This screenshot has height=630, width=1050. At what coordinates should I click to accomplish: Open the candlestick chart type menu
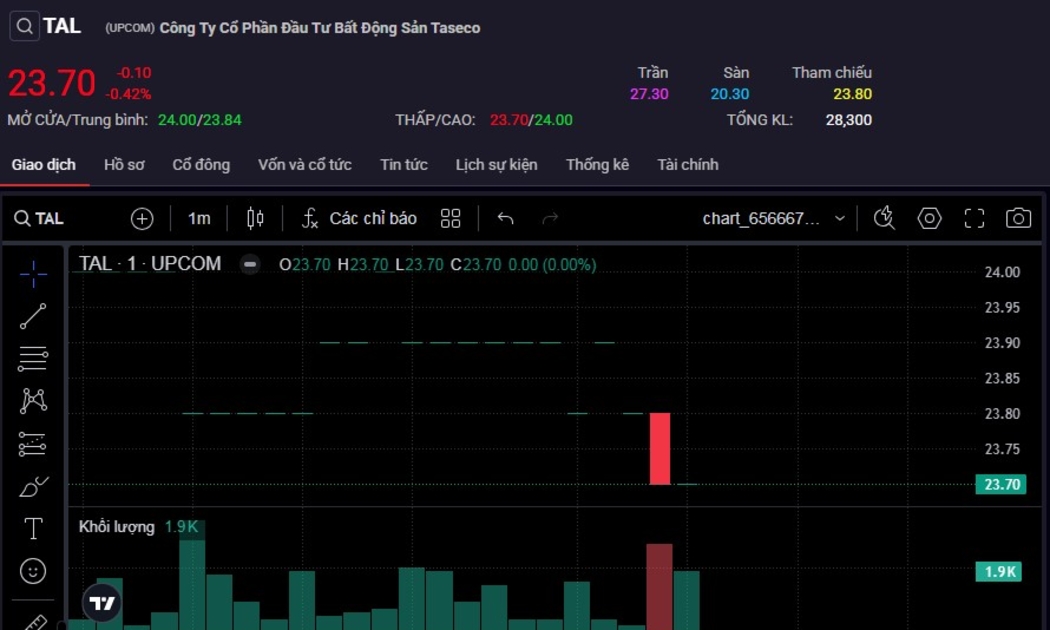tap(255, 218)
